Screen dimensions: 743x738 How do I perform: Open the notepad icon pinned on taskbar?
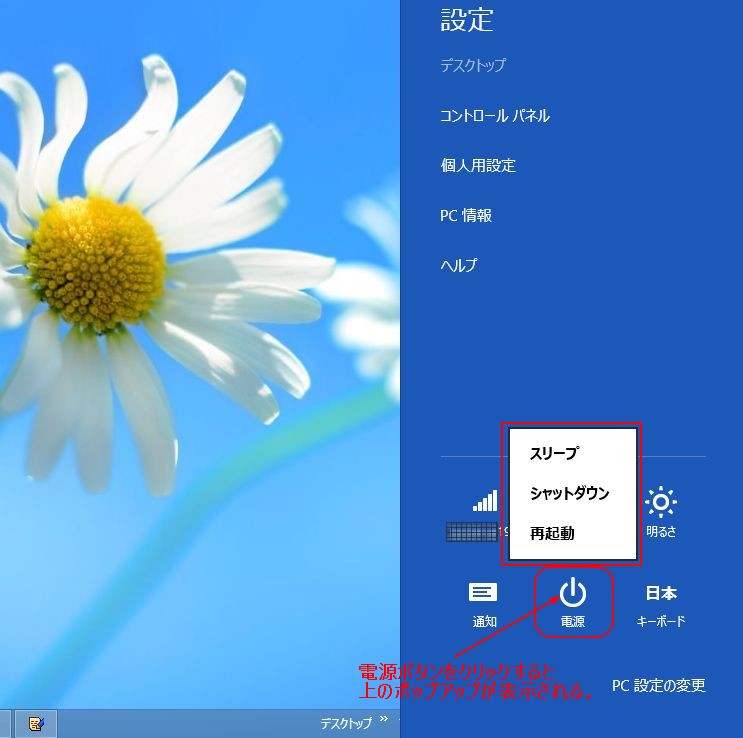click(34, 723)
